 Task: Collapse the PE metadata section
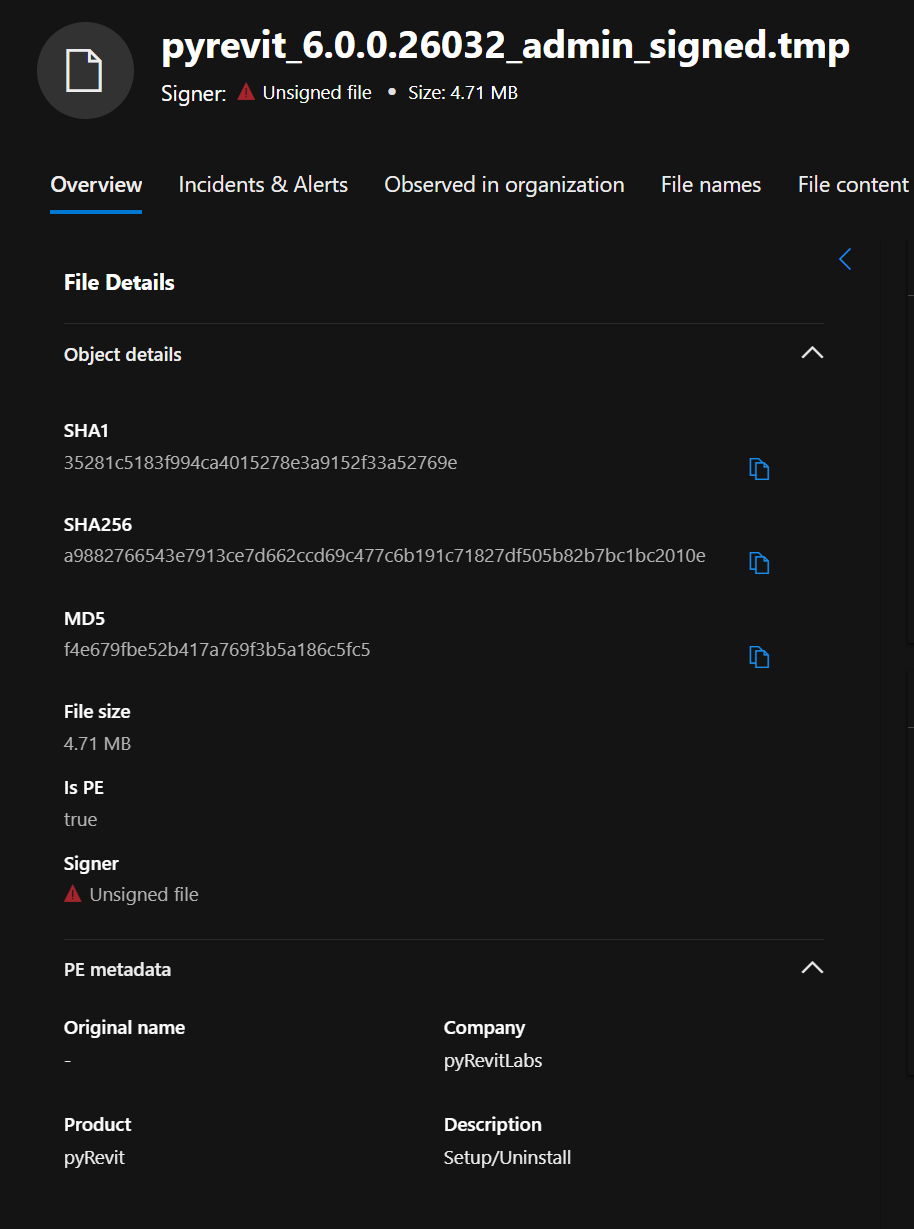click(x=812, y=968)
